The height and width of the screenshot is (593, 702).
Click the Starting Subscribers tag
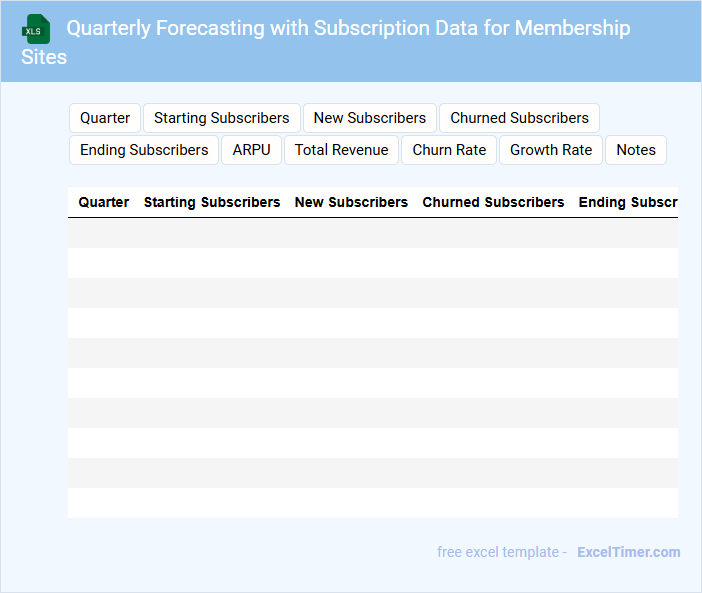pos(221,118)
